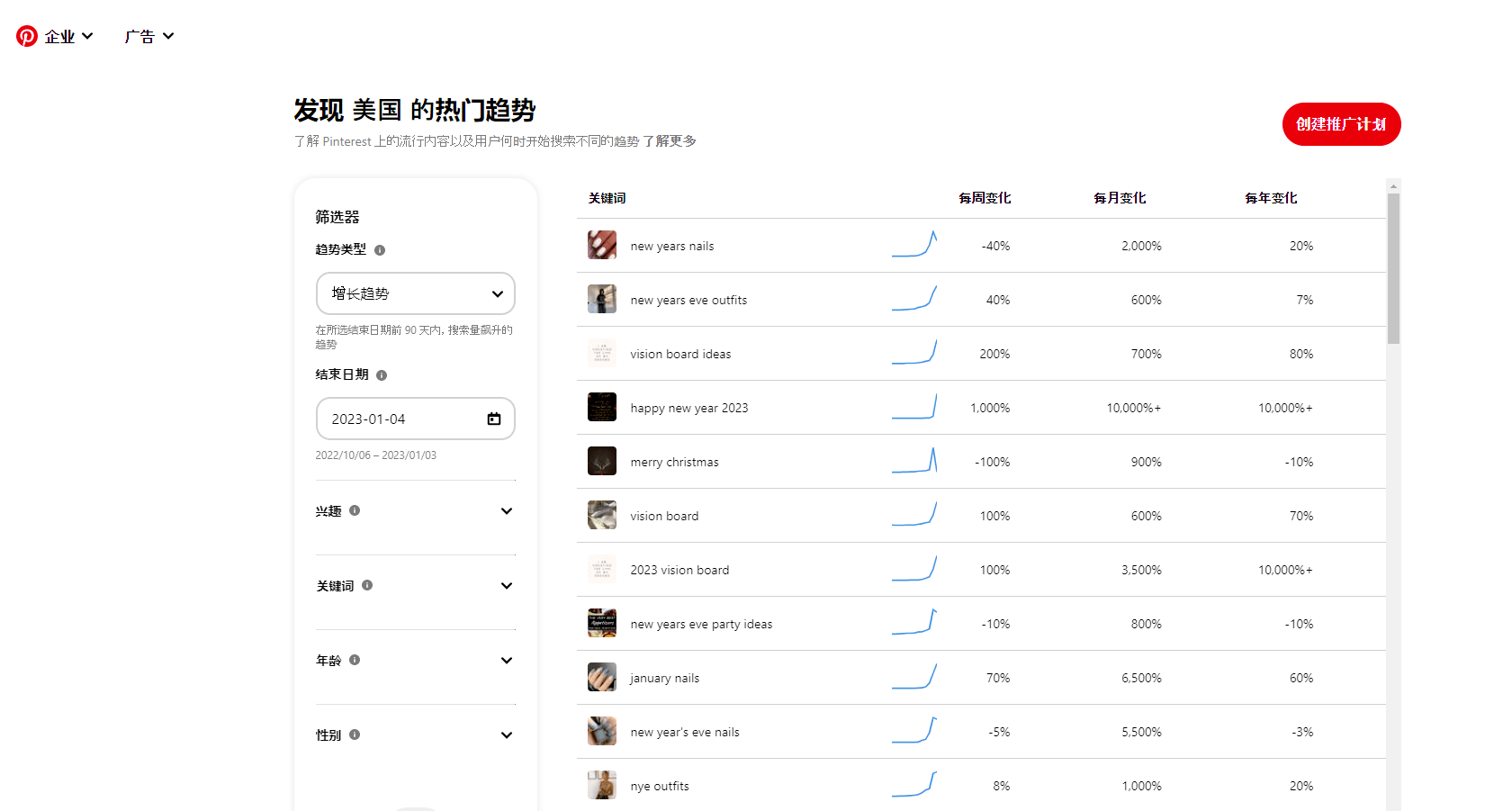Click the merry christmas thumbnail
Viewport: 1512px width, 811px height.
pyautogui.click(x=602, y=461)
